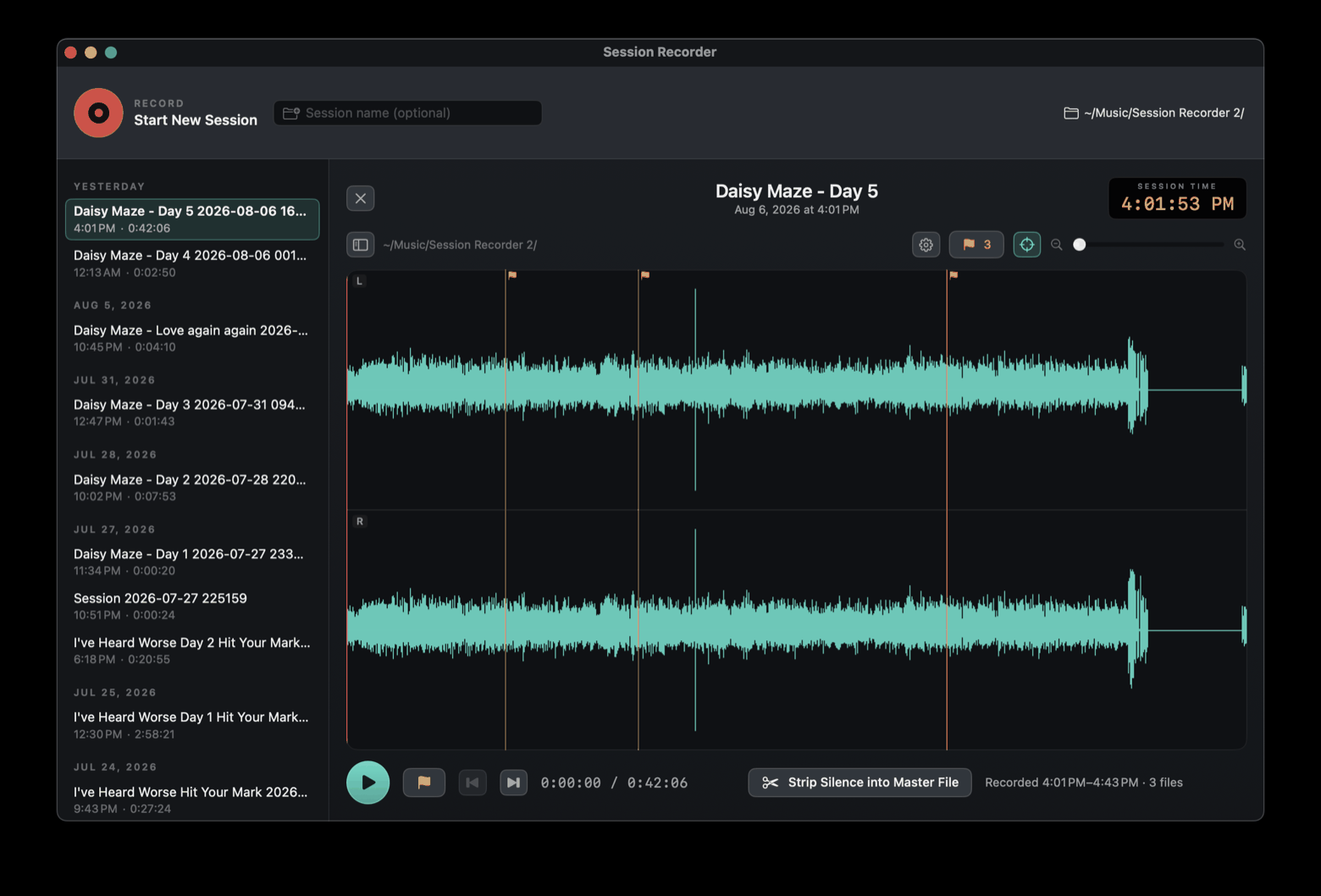The width and height of the screenshot is (1321, 896).
Task: Jump to the next marker
Action: (x=514, y=783)
